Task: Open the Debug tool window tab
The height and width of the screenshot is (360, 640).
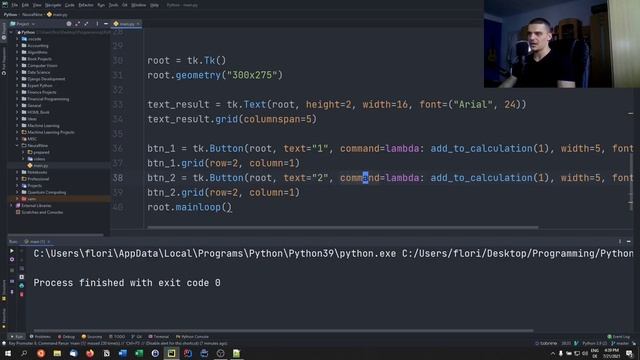Action: 66,337
